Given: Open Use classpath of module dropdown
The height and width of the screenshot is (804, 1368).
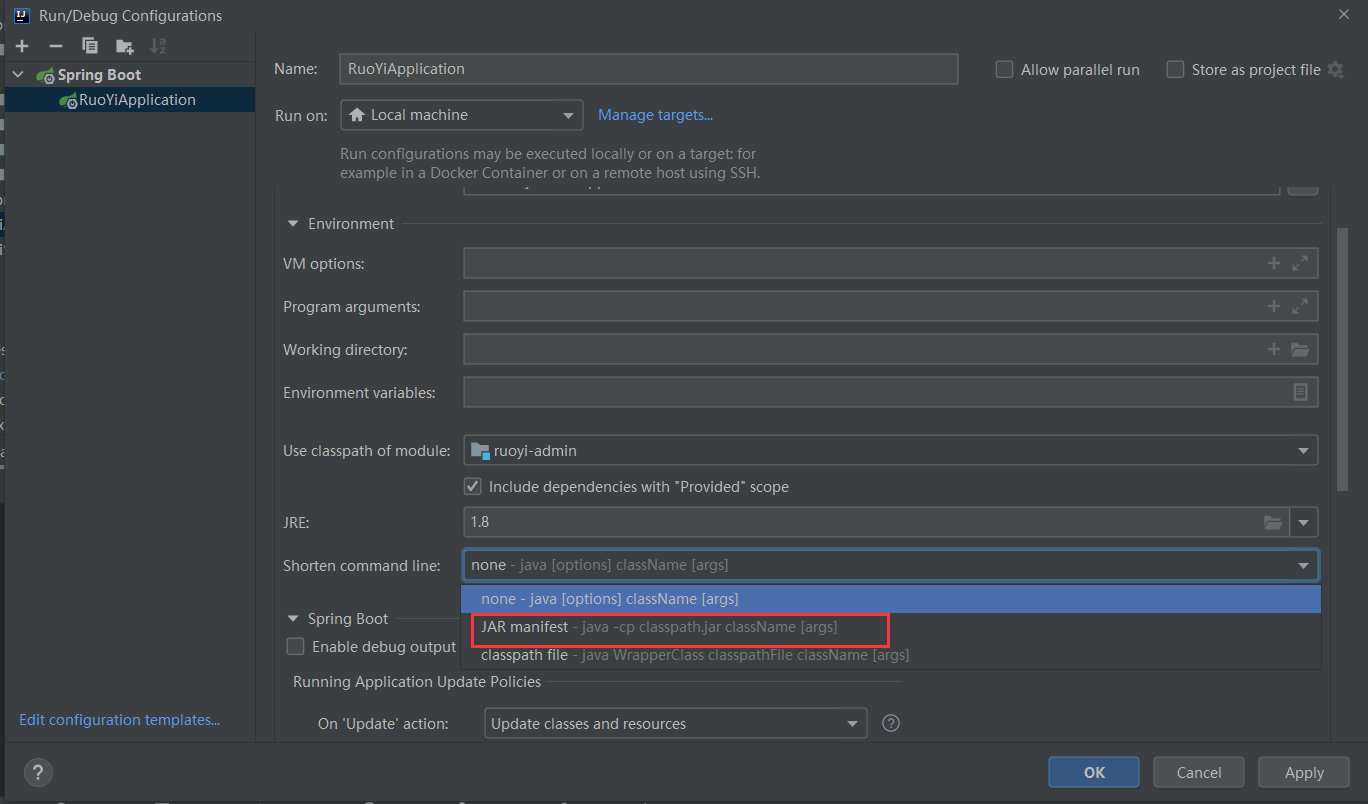Looking at the screenshot, I should coord(889,451).
